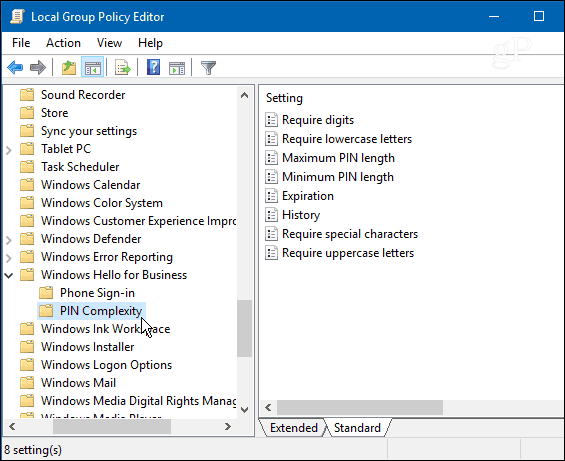565x461 pixels.
Task: Click the Back arrow toolbar icon
Action: point(15,67)
